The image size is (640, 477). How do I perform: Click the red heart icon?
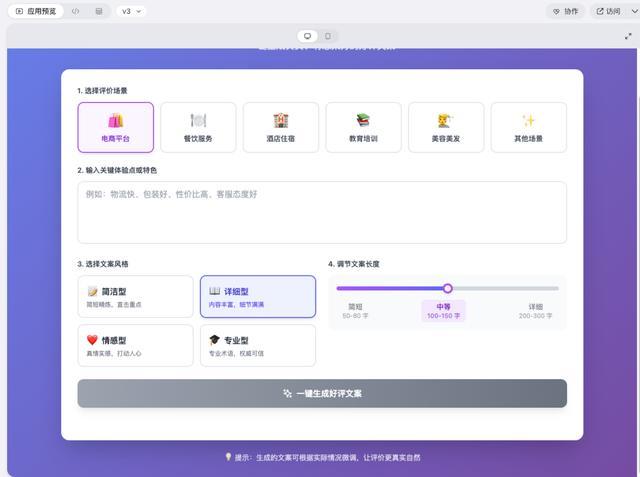(x=92, y=340)
